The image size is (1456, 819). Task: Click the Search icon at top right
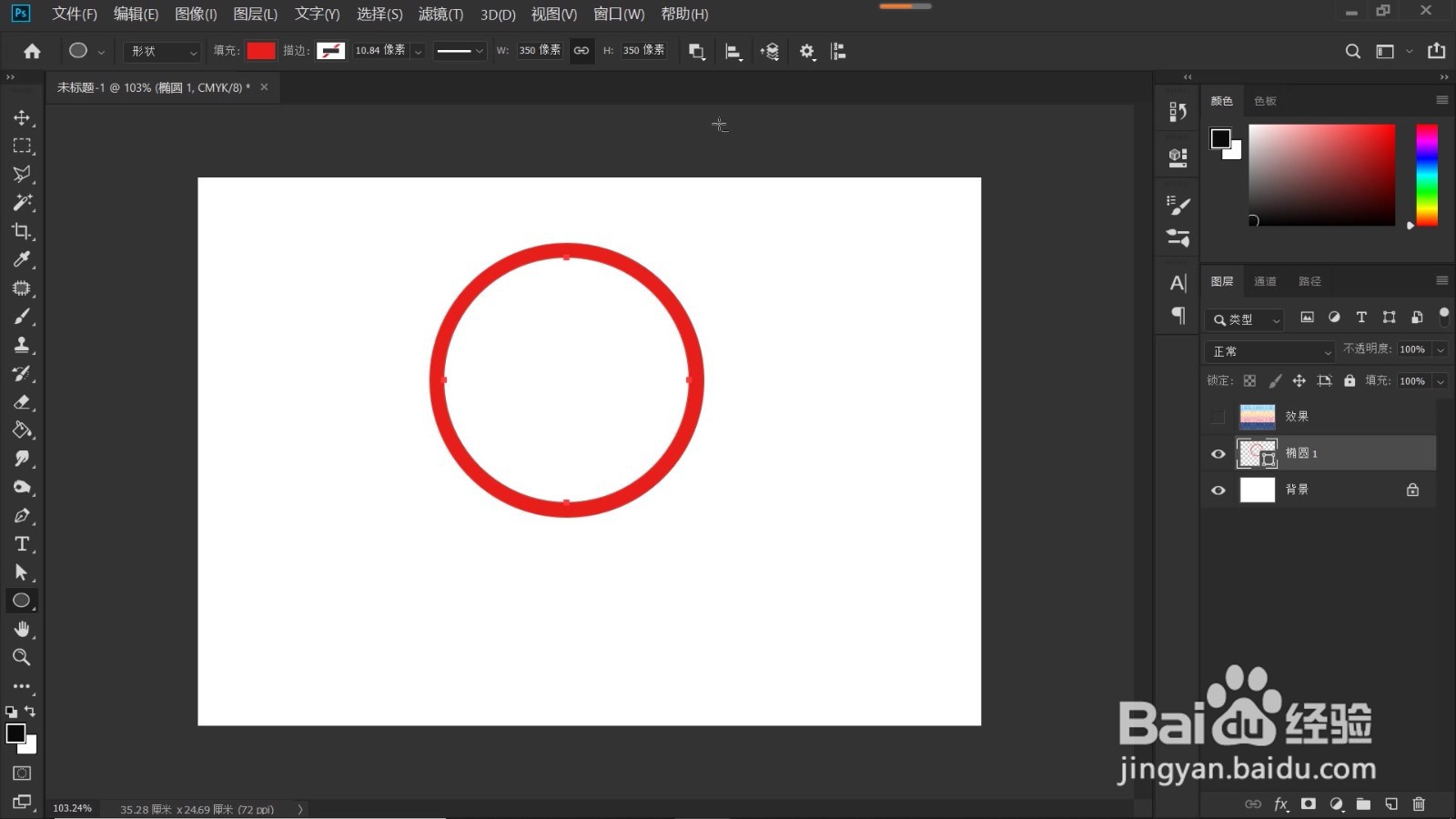(1353, 51)
